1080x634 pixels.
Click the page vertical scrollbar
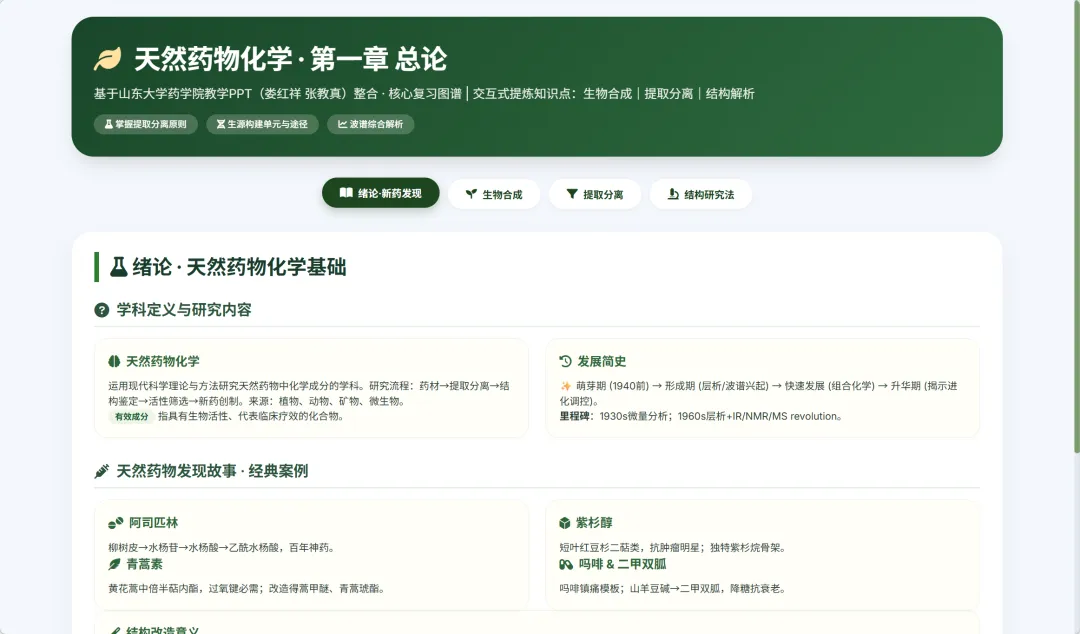pos(1076,227)
